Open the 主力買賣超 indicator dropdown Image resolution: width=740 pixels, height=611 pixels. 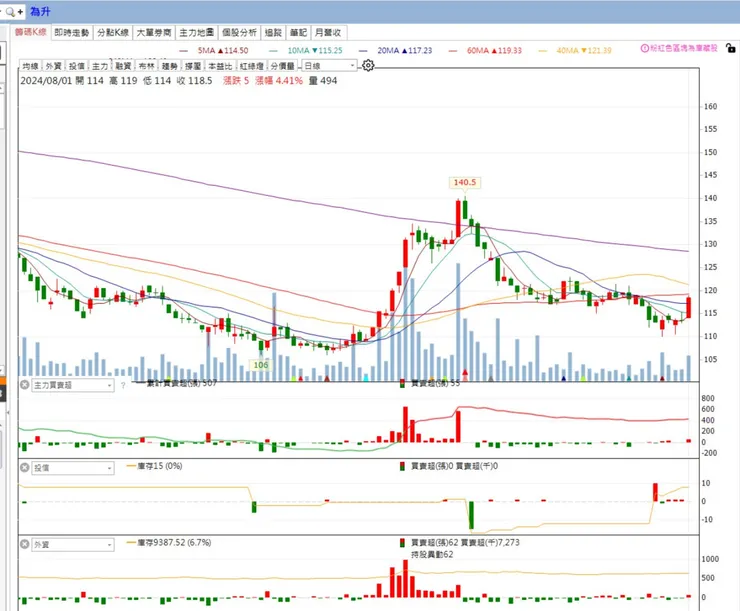(73, 385)
